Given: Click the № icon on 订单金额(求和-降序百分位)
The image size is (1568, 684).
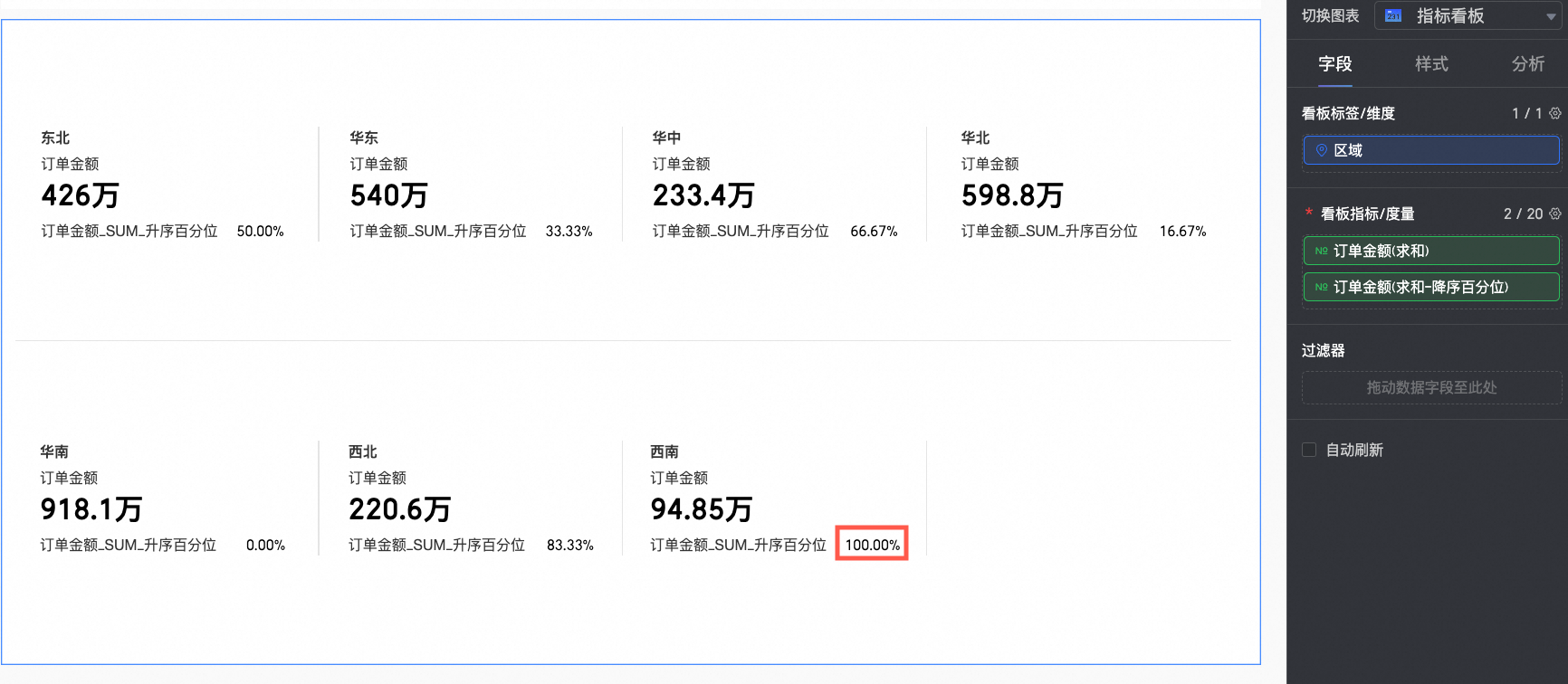Looking at the screenshot, I should 1322,287.
